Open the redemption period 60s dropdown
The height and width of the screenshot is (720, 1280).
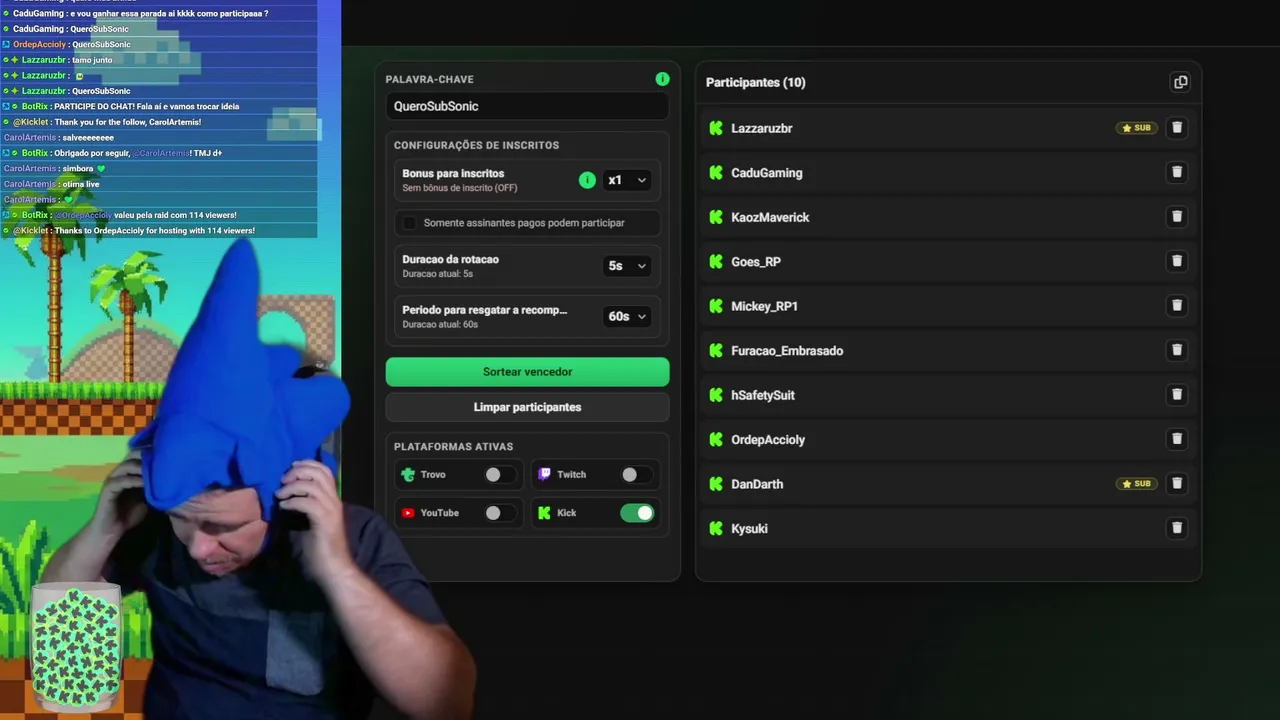[x=627, y=316]
